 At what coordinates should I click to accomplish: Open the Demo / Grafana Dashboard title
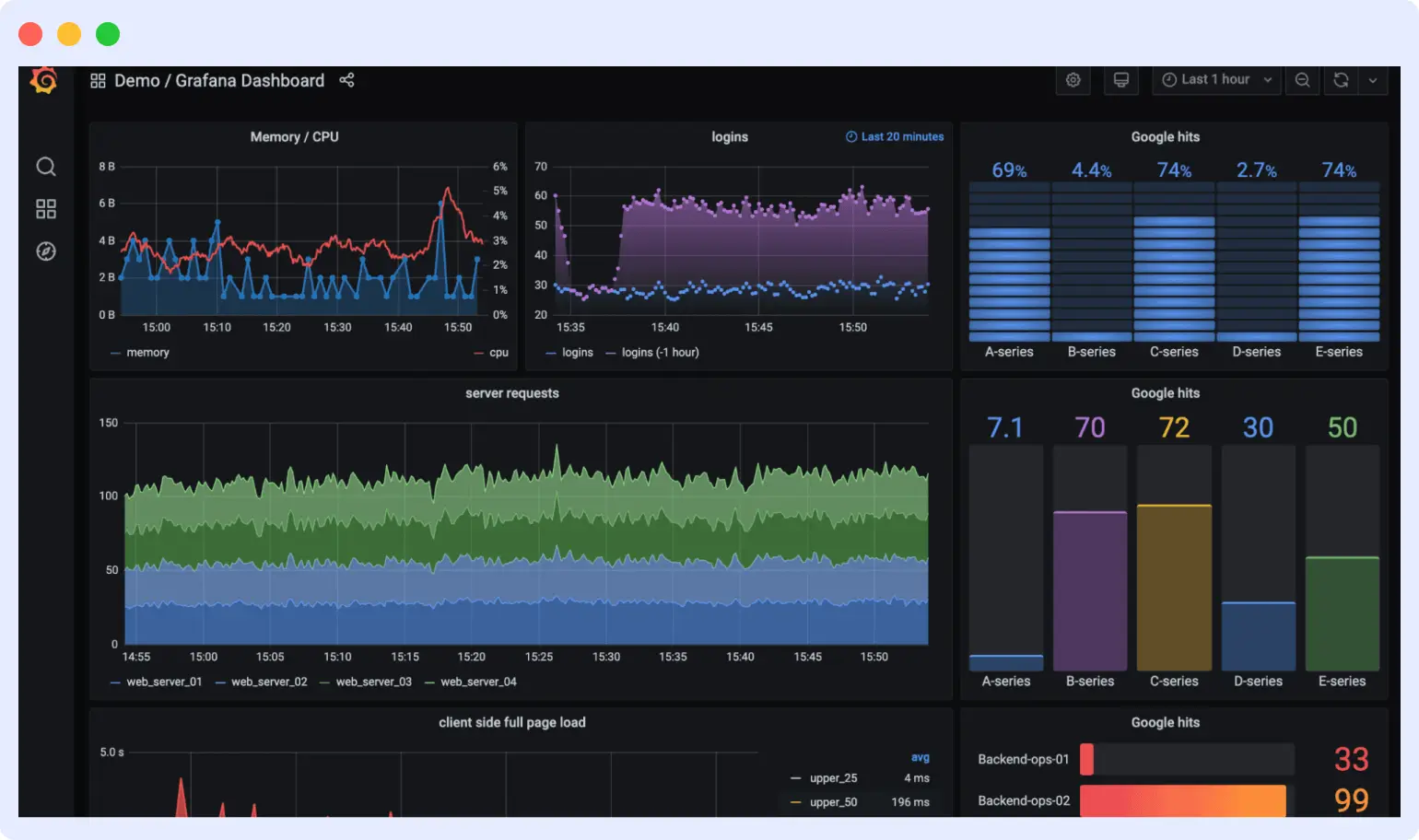coord(219,81)
